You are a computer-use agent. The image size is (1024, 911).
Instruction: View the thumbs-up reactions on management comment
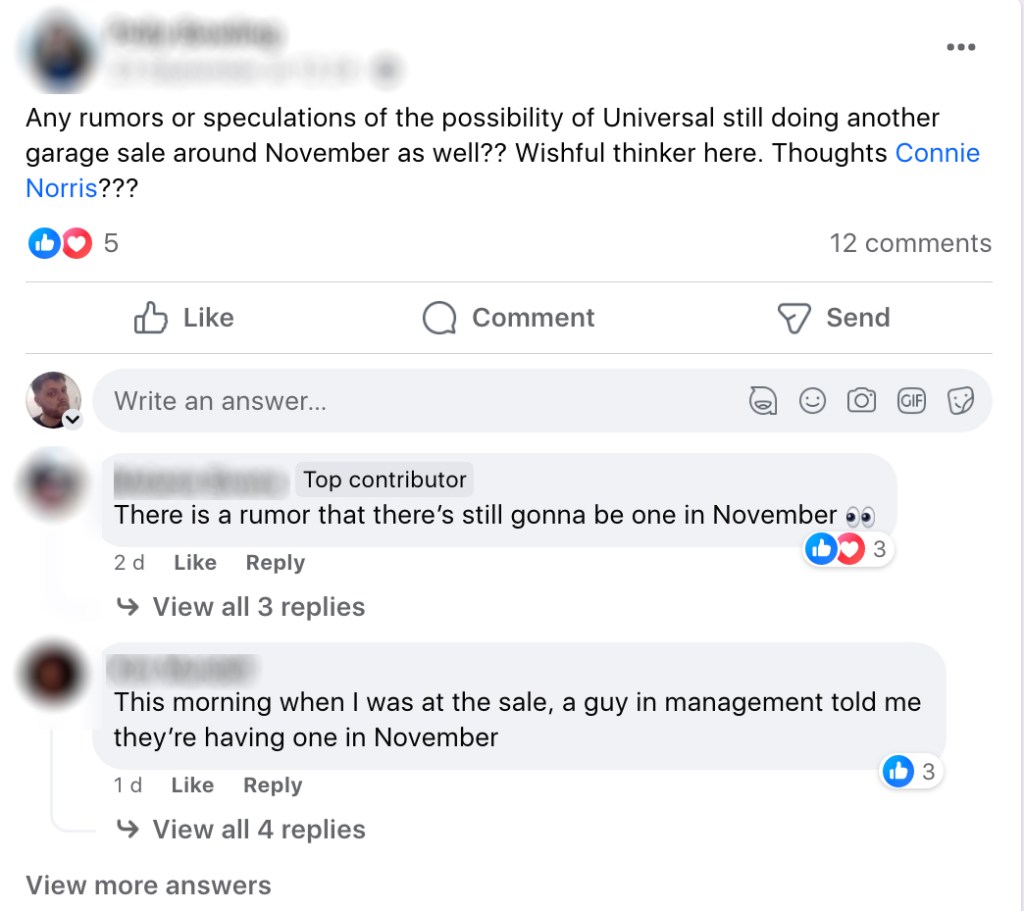pos(911,771)
